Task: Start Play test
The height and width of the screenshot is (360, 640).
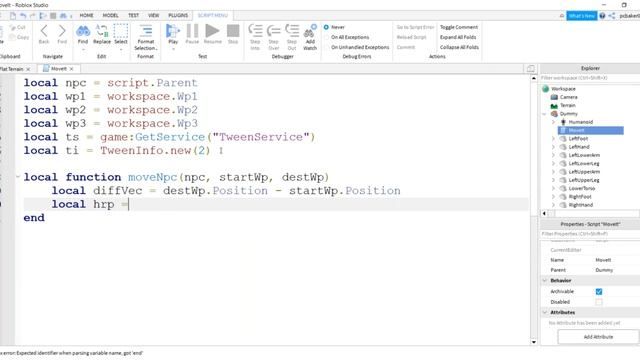Action: pyautogui.click(x=173, y=31)
